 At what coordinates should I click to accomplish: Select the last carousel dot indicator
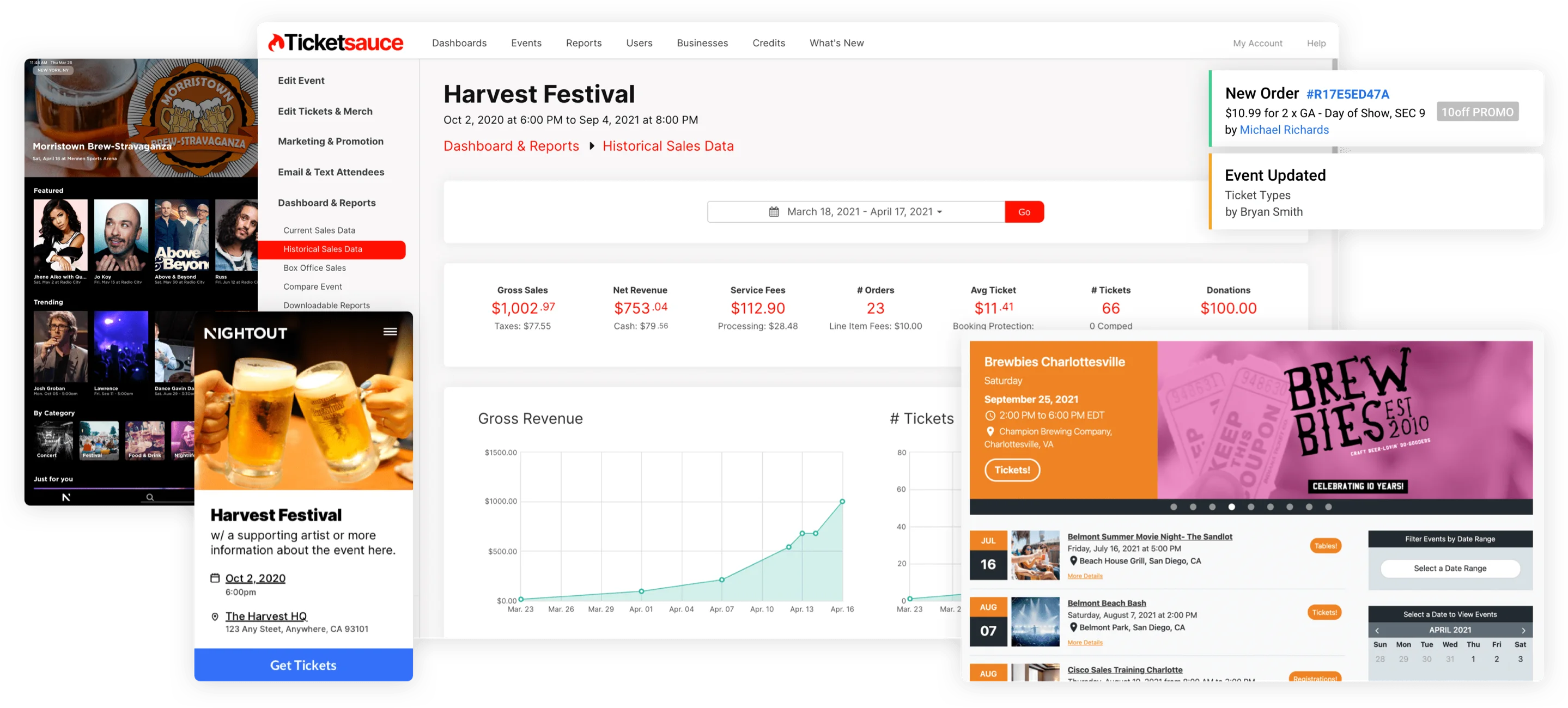click(1328, 506)
